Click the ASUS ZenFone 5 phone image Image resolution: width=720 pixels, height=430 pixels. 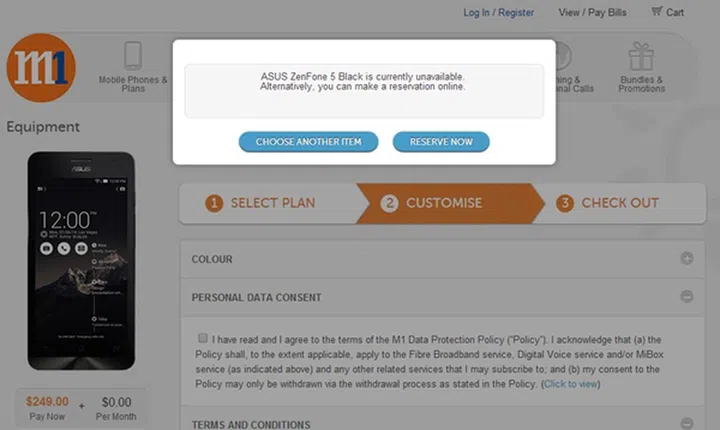[x=80, y=260]
